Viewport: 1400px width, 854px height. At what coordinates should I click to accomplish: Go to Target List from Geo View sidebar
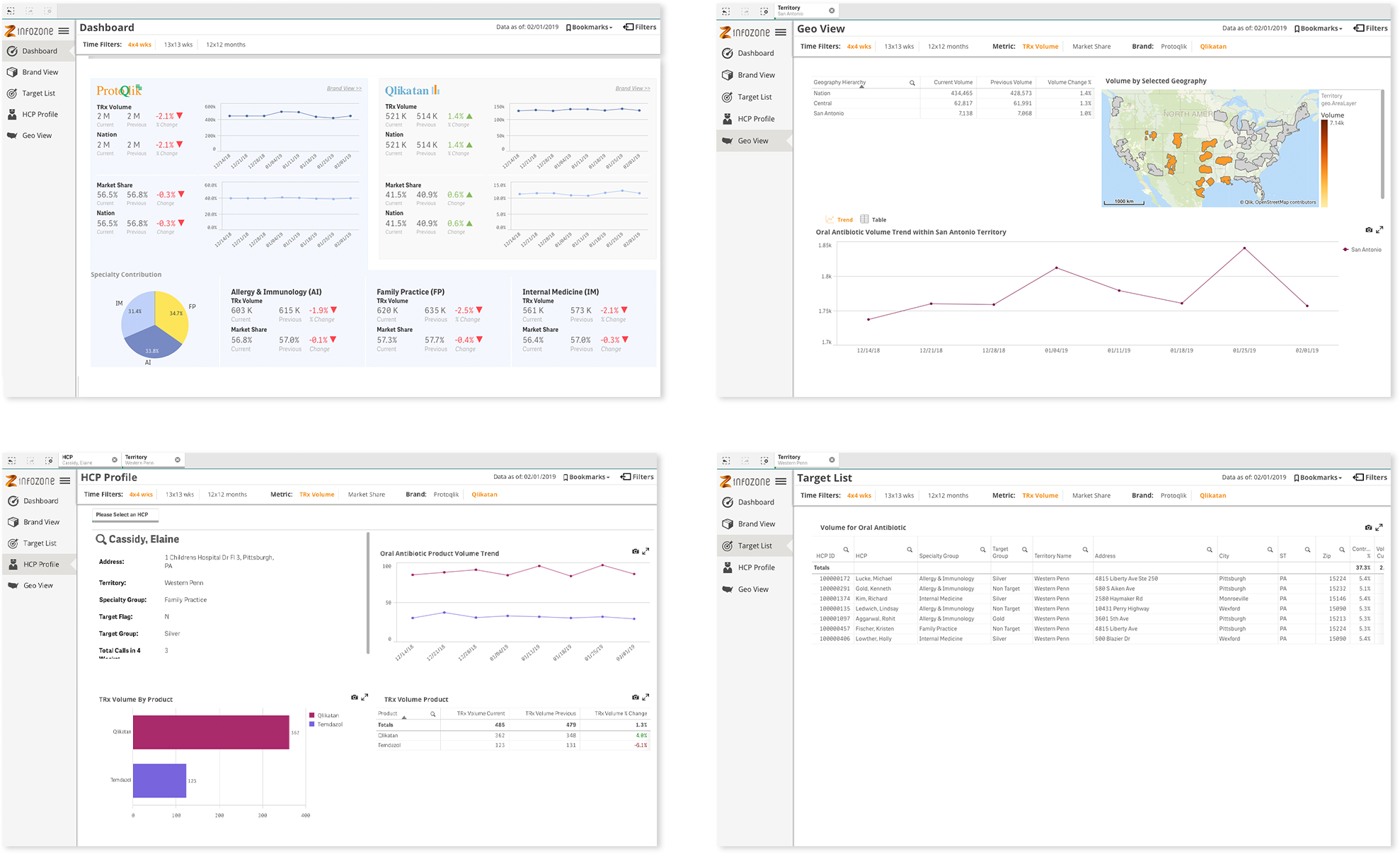(x=754, y=97)
